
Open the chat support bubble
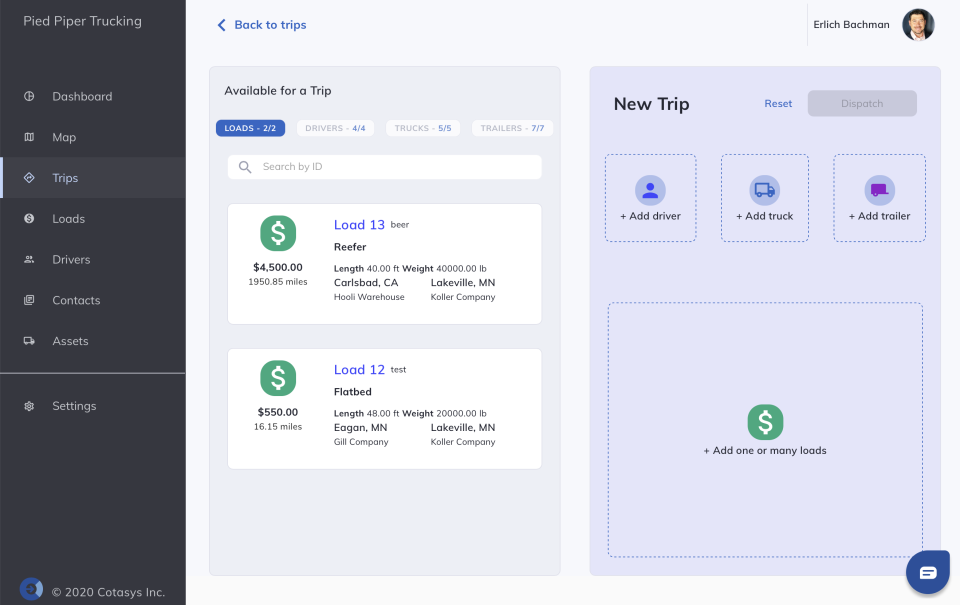(927, 571)
